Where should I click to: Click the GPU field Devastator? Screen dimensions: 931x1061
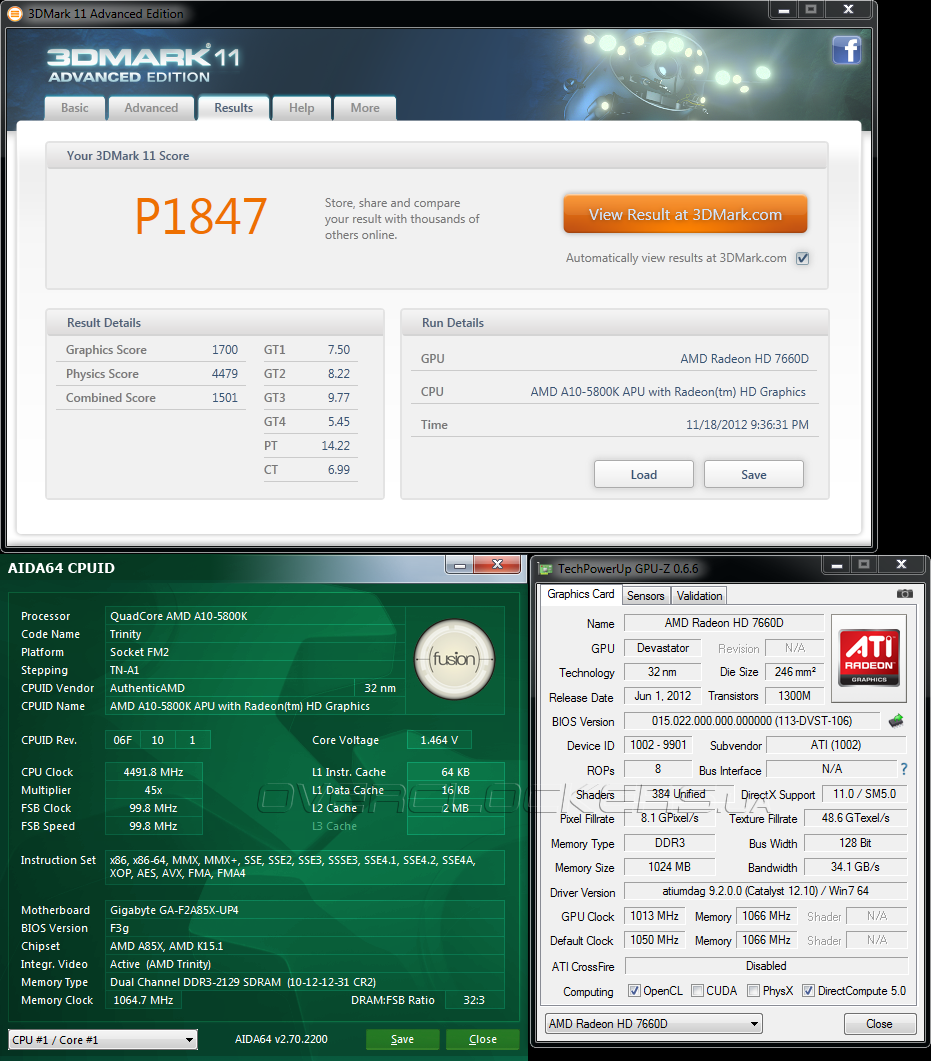tap(662, 648)
